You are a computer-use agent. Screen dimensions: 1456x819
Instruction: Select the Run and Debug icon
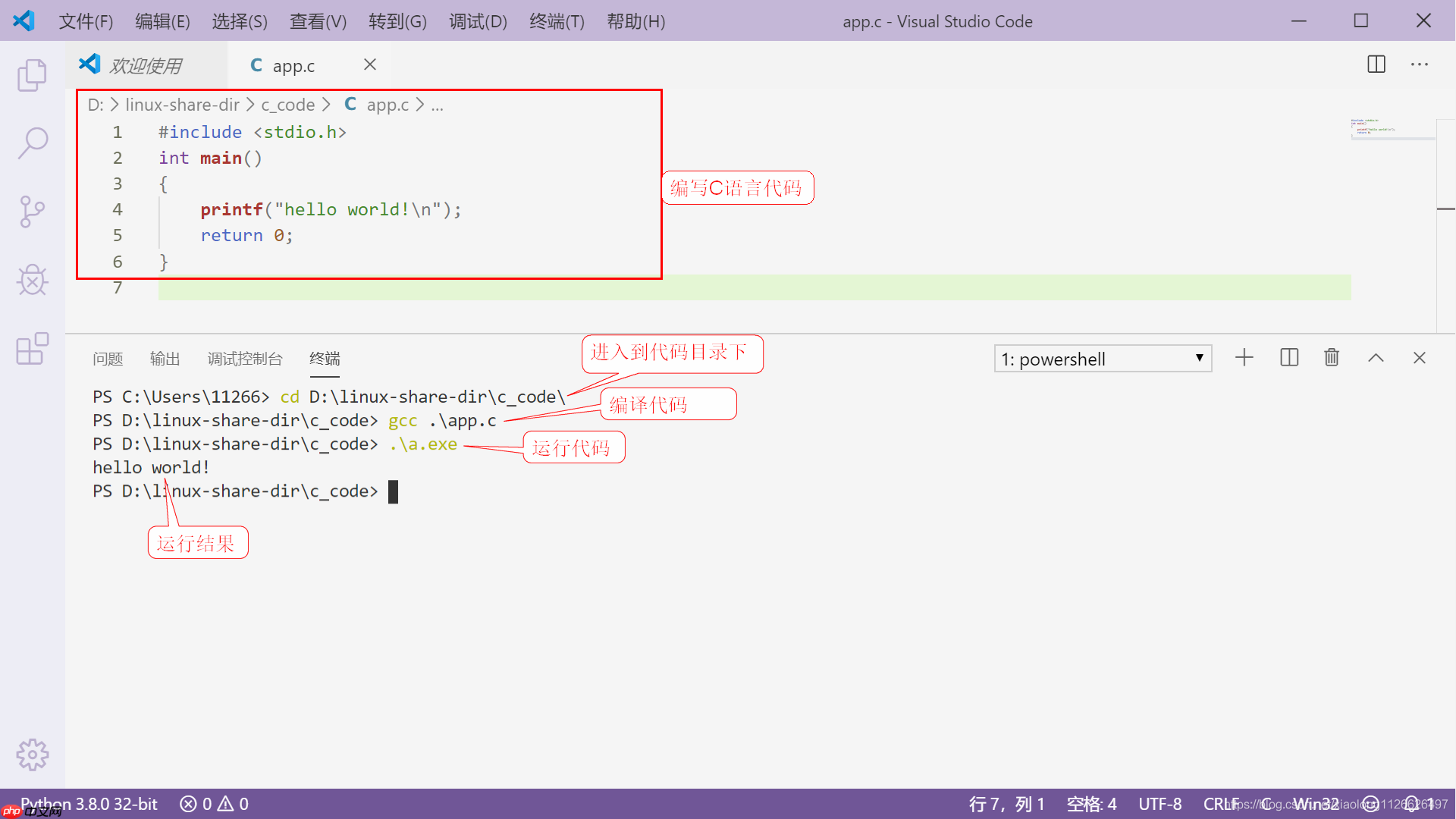32,280
